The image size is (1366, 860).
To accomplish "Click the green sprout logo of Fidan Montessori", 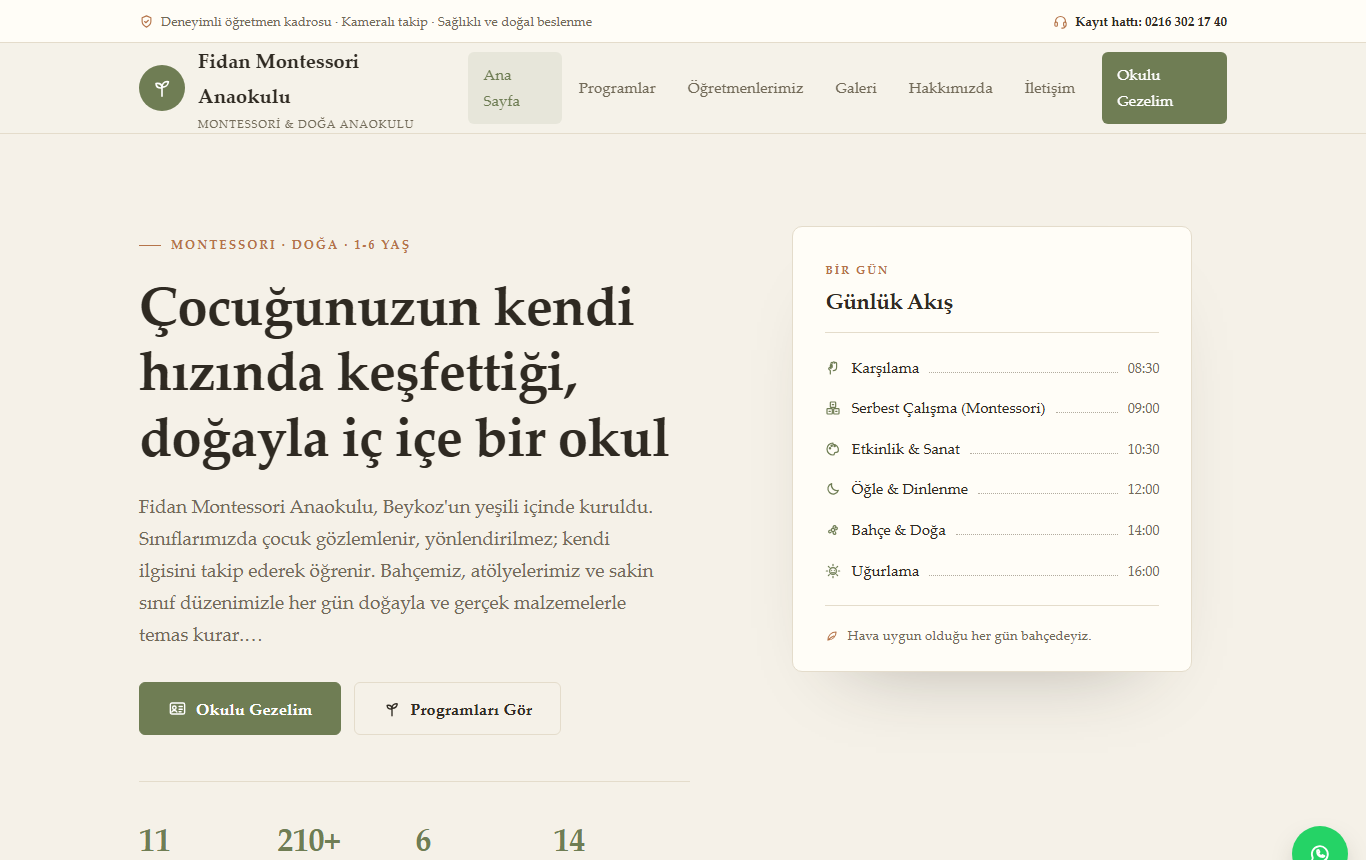I will tap(162, 88).
